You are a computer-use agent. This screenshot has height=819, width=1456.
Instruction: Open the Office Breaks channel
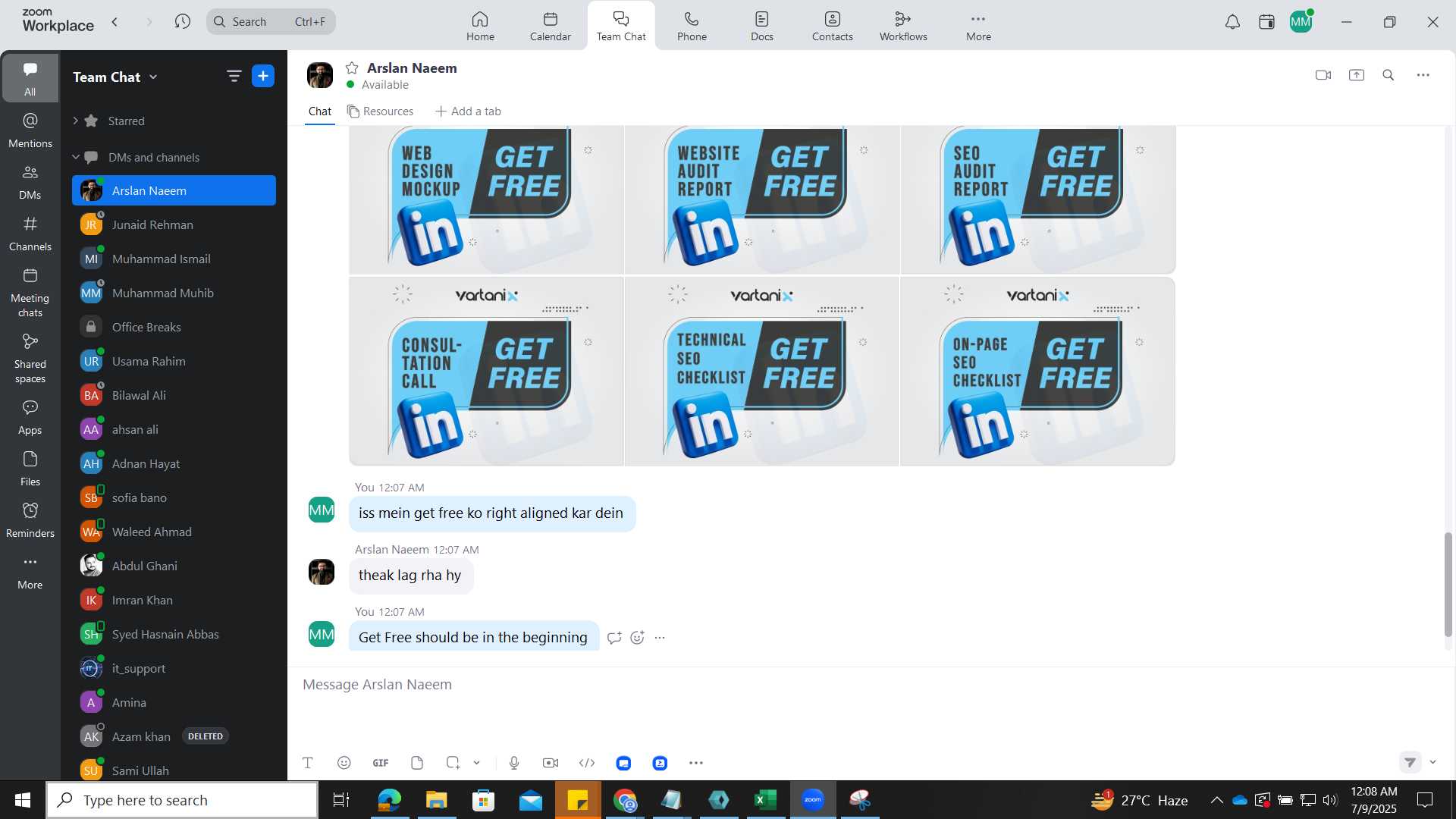click(x=174, y=327)
